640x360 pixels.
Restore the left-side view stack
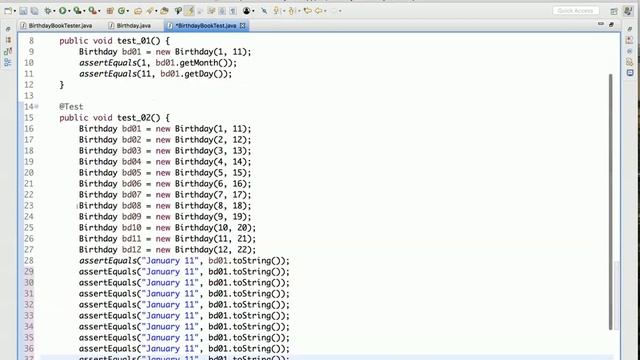8,29
